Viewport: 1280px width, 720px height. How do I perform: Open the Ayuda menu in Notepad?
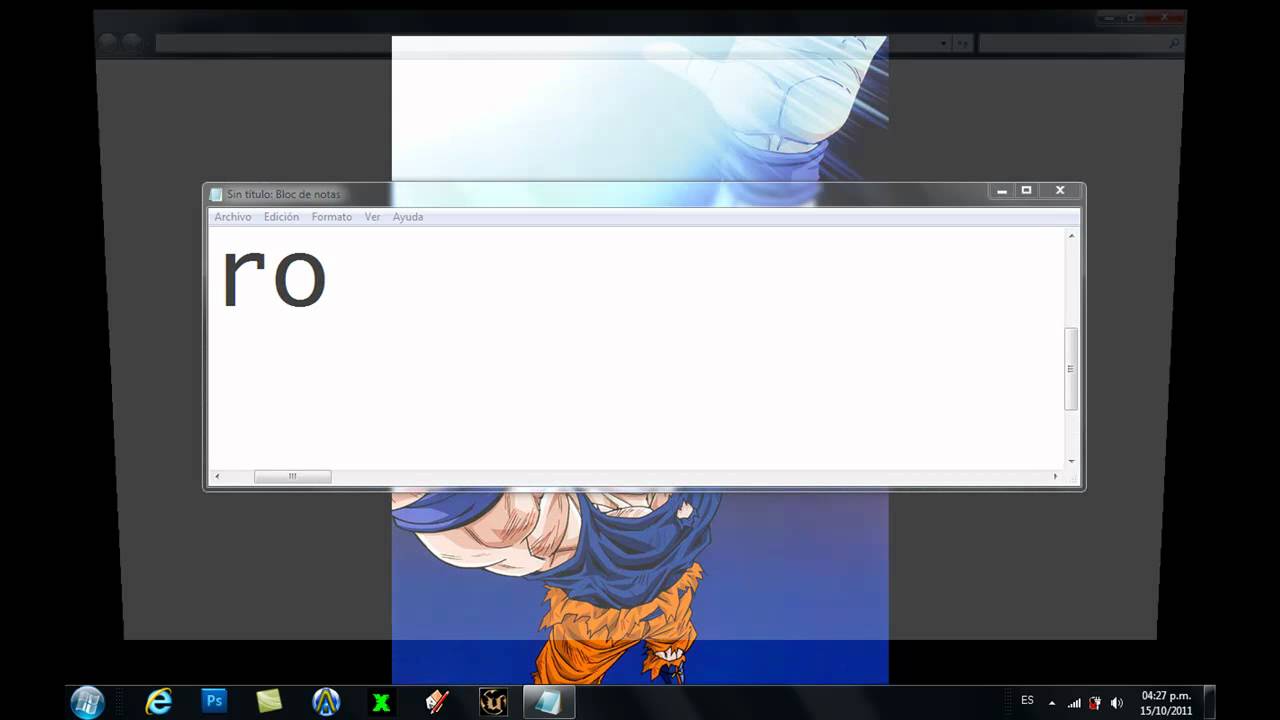point(408,217)
